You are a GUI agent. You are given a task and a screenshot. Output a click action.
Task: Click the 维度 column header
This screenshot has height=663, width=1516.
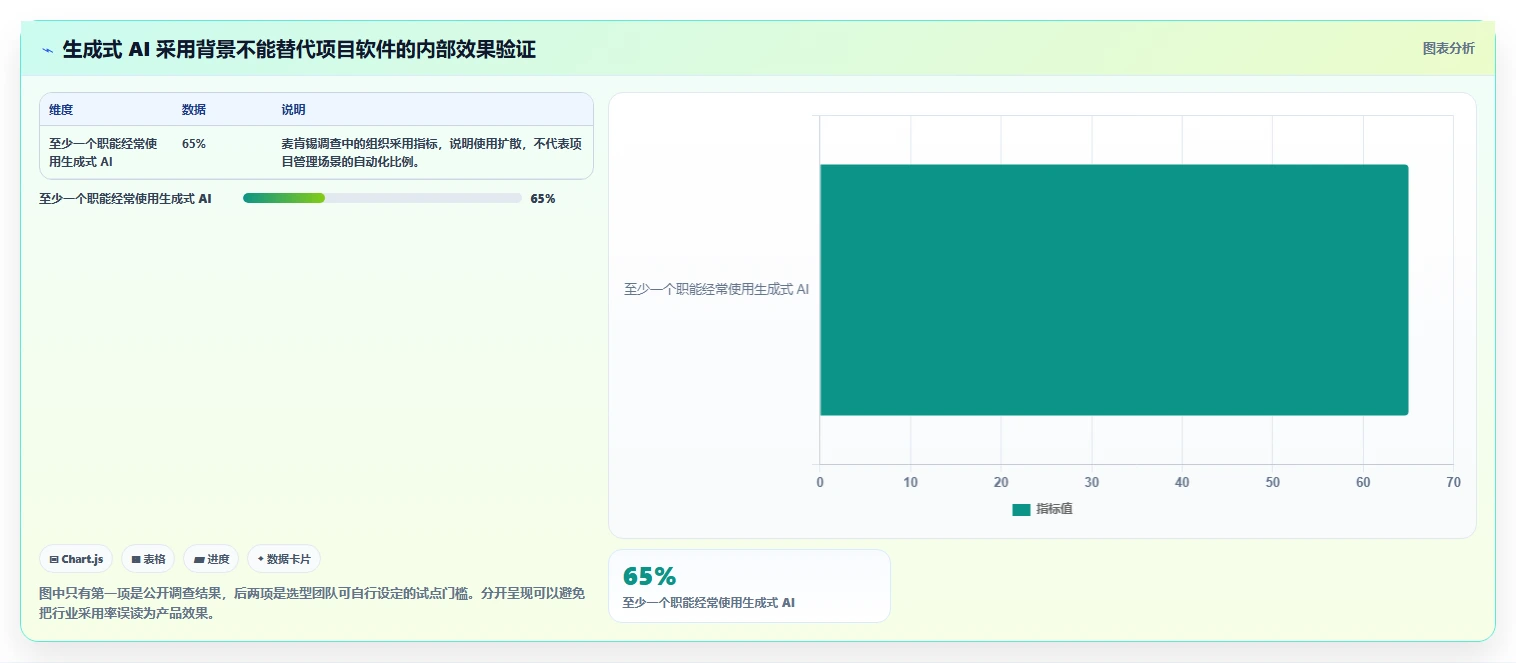[61, 110]
